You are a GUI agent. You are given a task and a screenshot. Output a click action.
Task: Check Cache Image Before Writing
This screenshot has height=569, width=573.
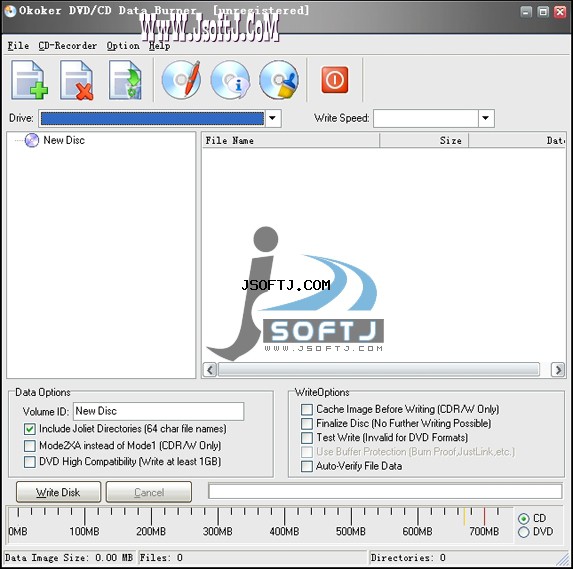(307, 409)
